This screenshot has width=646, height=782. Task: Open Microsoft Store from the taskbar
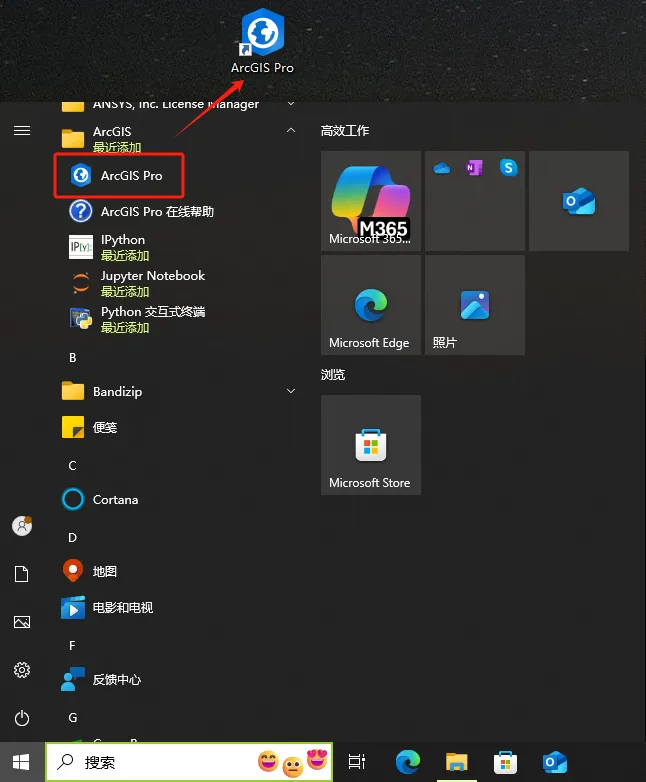pyautogui.click(x=505, y=762)
